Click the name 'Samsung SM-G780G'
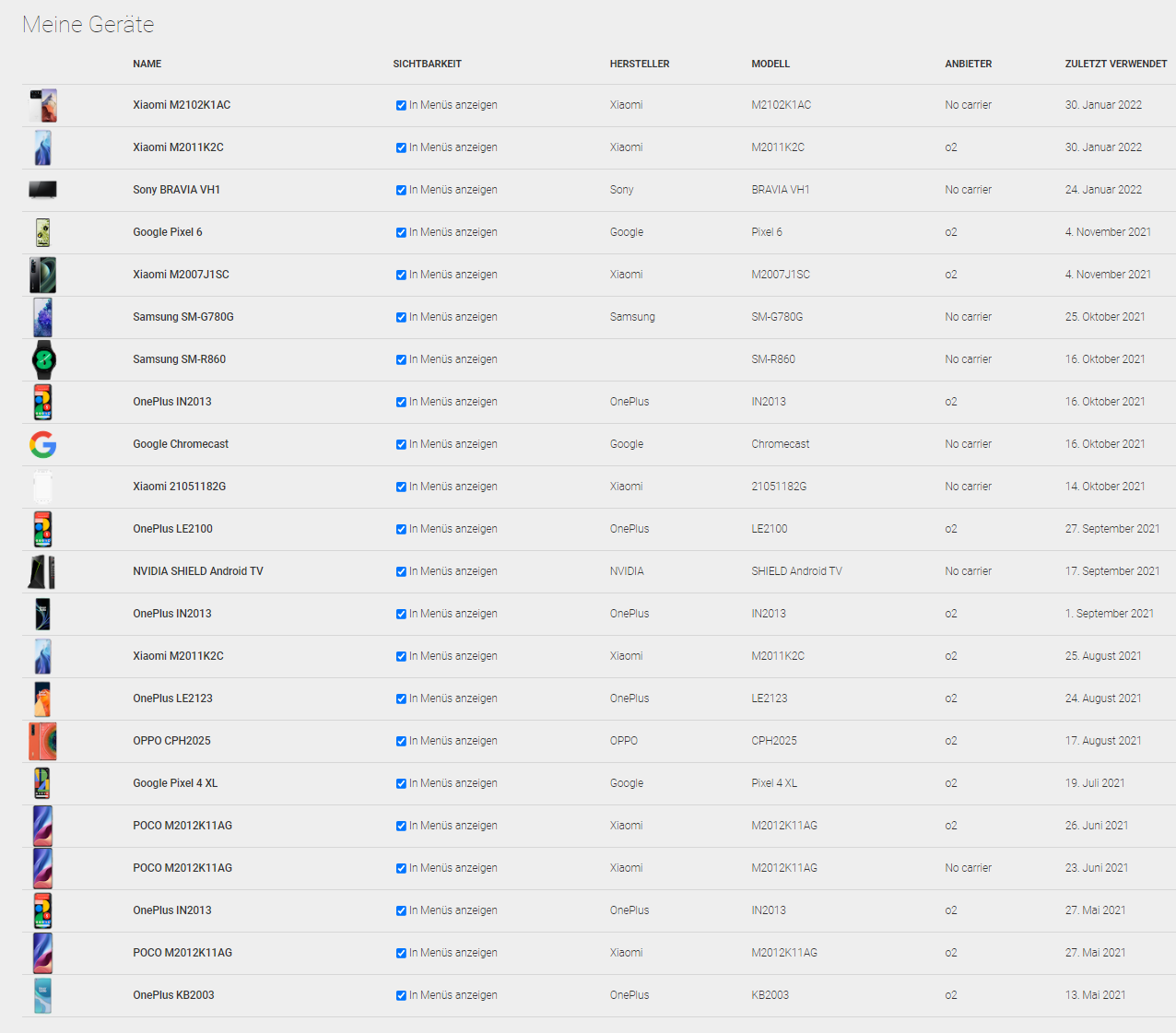1176x1033 pixels. (x=183, y=317)
